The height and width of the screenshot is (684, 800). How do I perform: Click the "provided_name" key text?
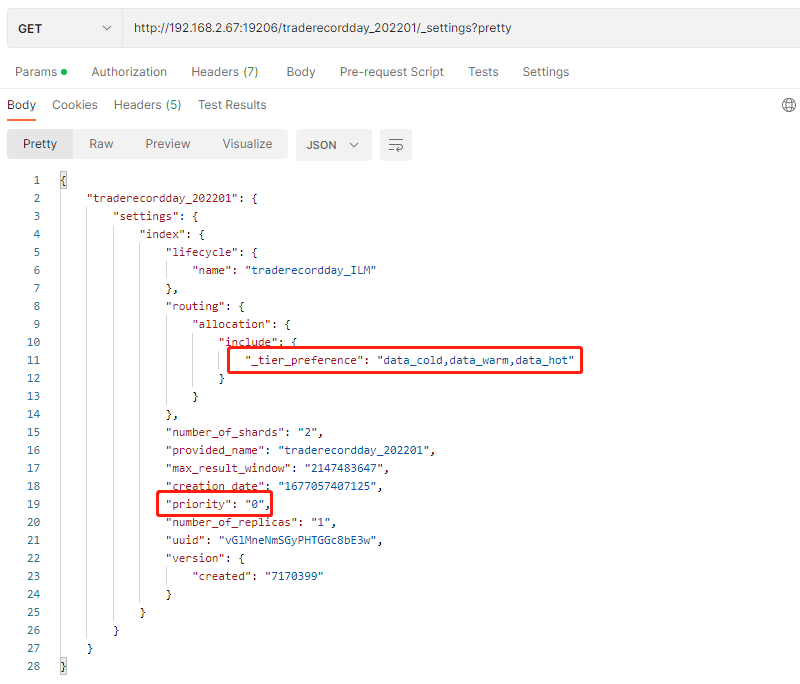click(215, 450)
